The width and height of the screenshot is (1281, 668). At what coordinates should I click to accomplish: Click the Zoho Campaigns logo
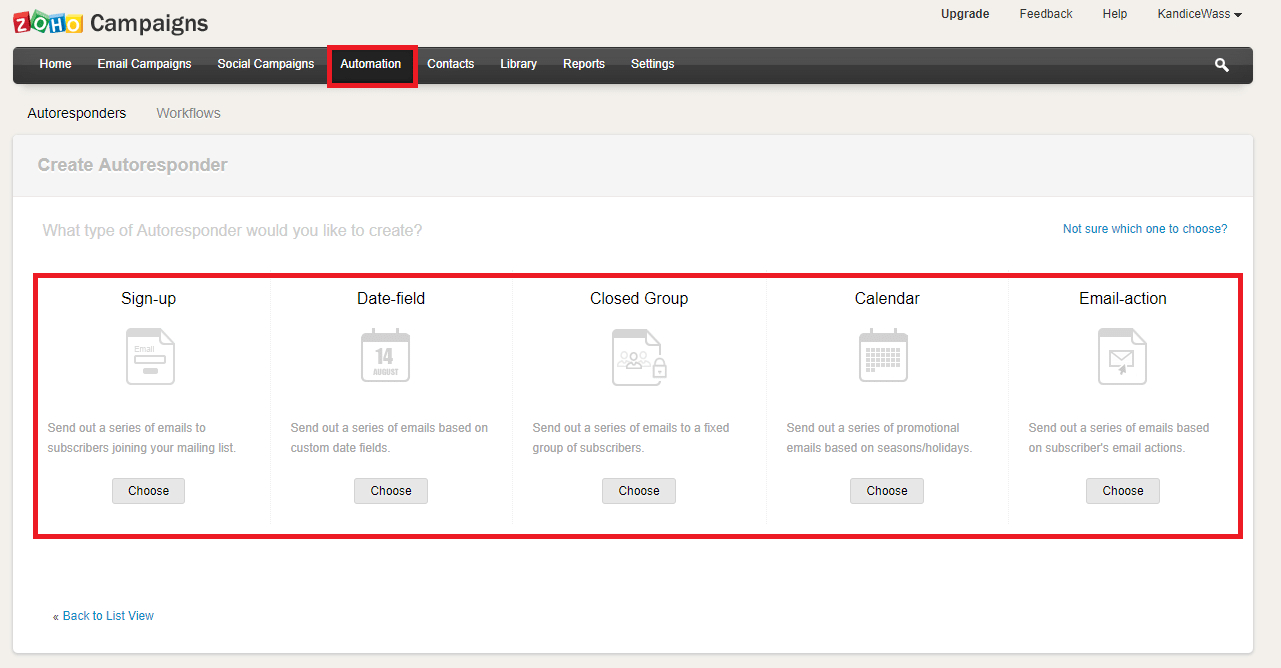[111, 23]
